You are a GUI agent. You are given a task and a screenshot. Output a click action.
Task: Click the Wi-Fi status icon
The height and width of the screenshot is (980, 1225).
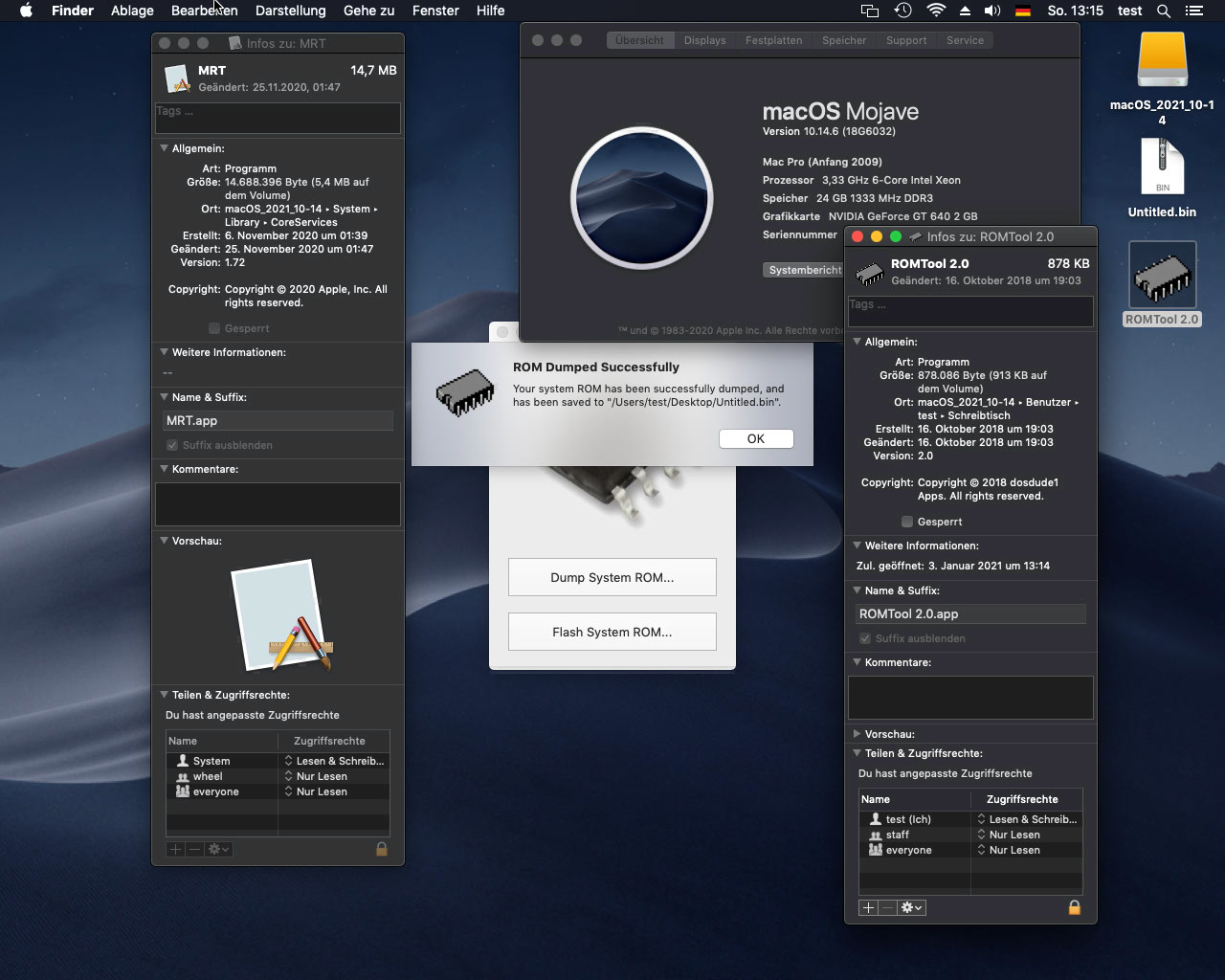click(x=935, y=11)
